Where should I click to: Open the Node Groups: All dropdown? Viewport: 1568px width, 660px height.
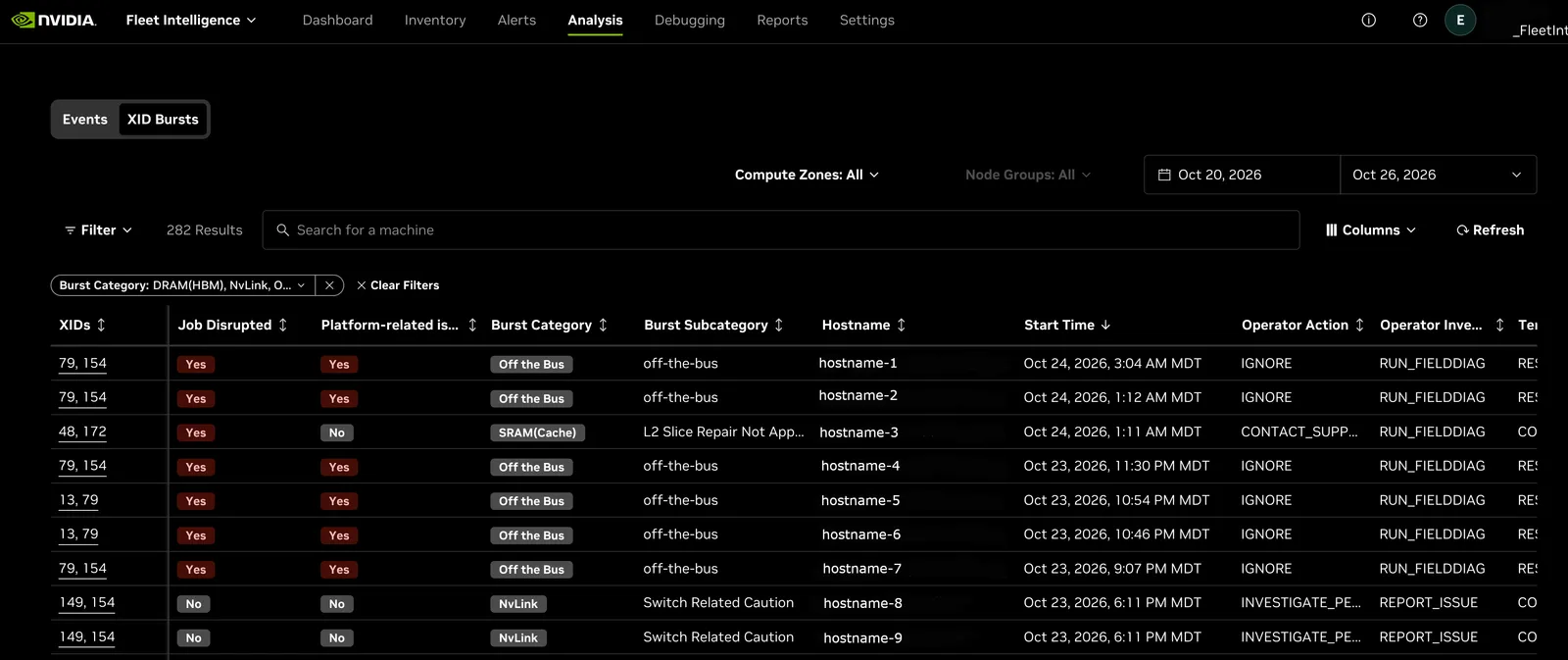click(x=1028, y=175)
